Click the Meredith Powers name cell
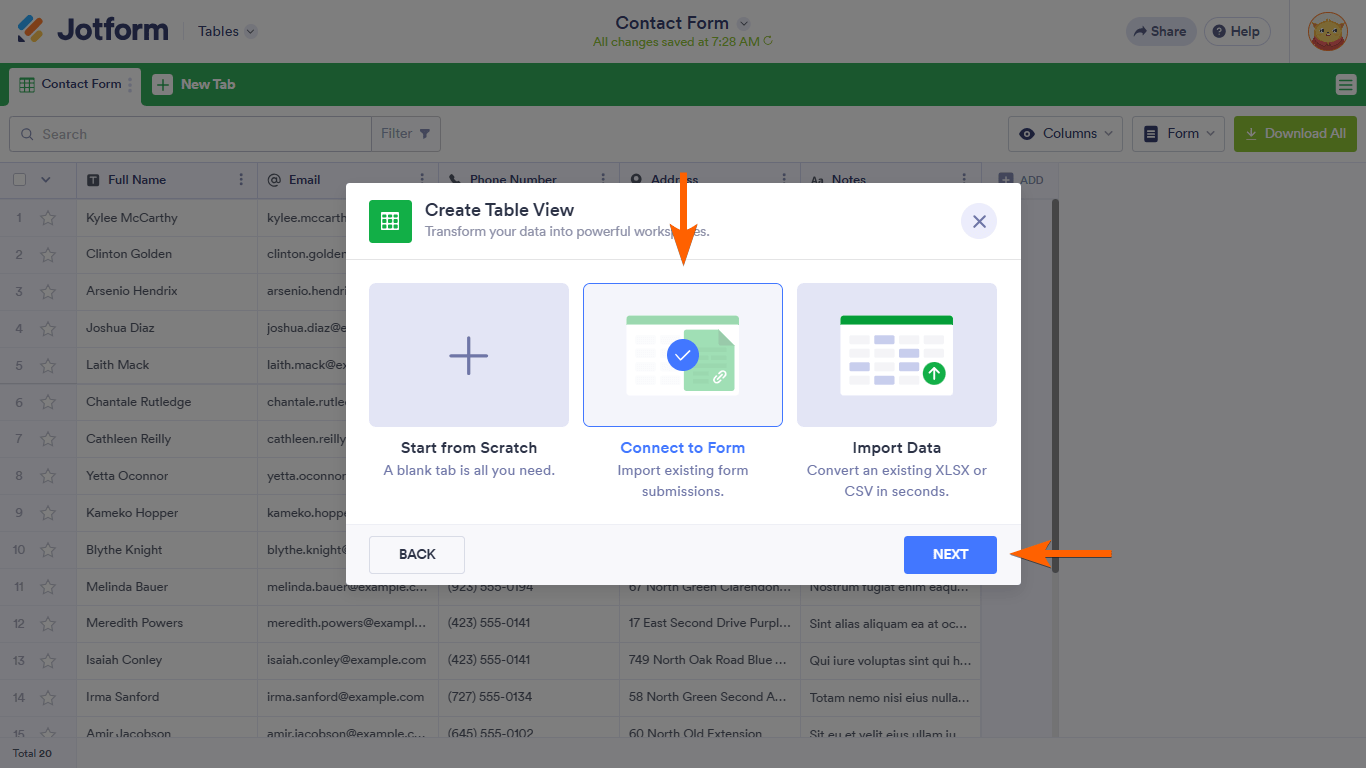 [167, 623]
